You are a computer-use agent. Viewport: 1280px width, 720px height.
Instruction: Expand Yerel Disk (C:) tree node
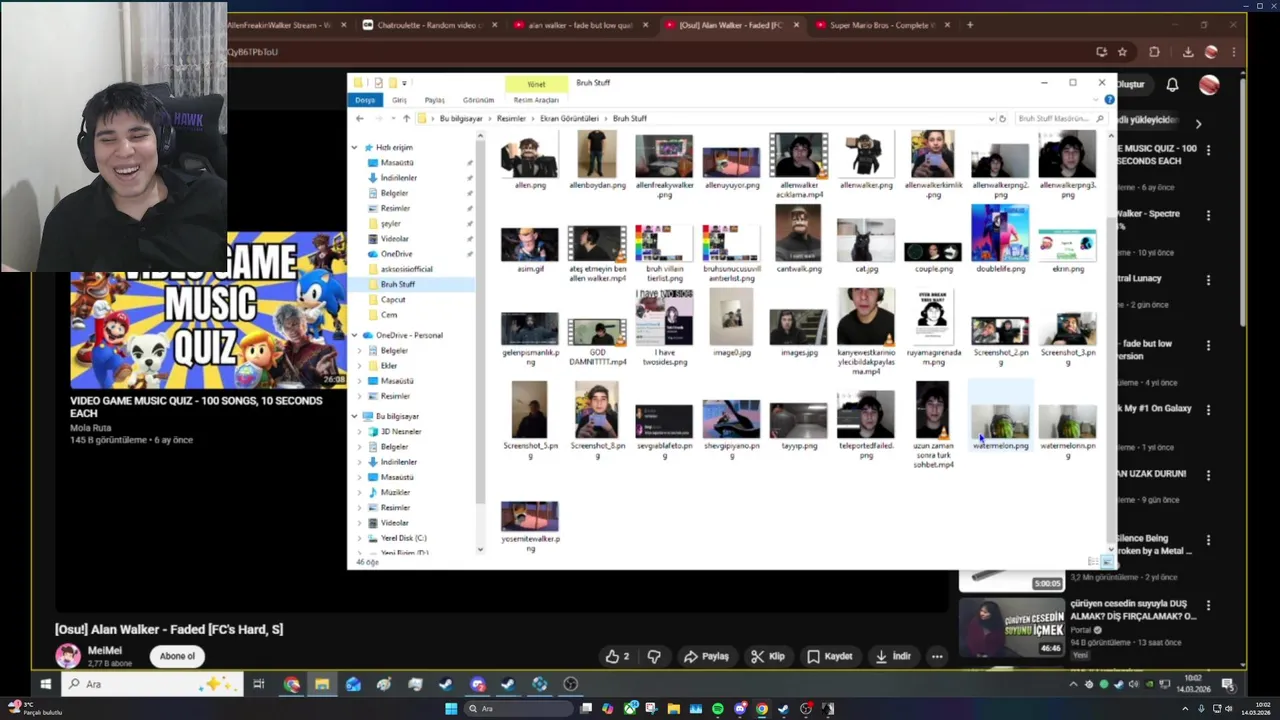(360, 538)
